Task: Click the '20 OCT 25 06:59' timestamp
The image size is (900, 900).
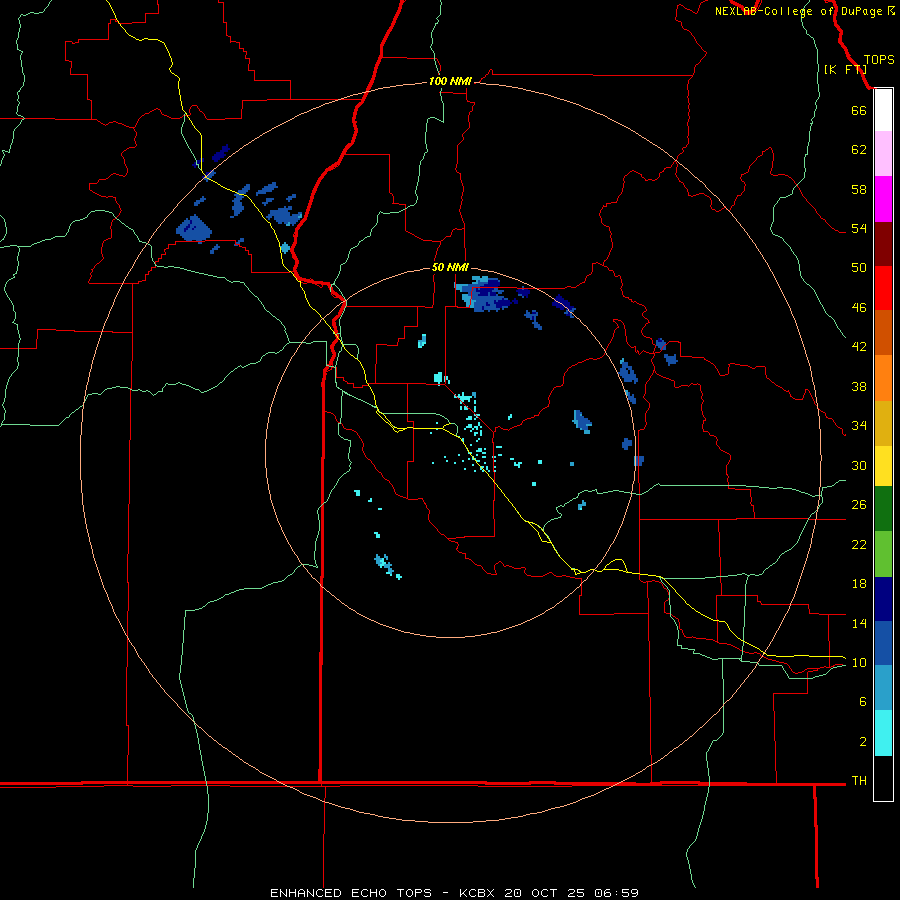Action: point(571,893)
